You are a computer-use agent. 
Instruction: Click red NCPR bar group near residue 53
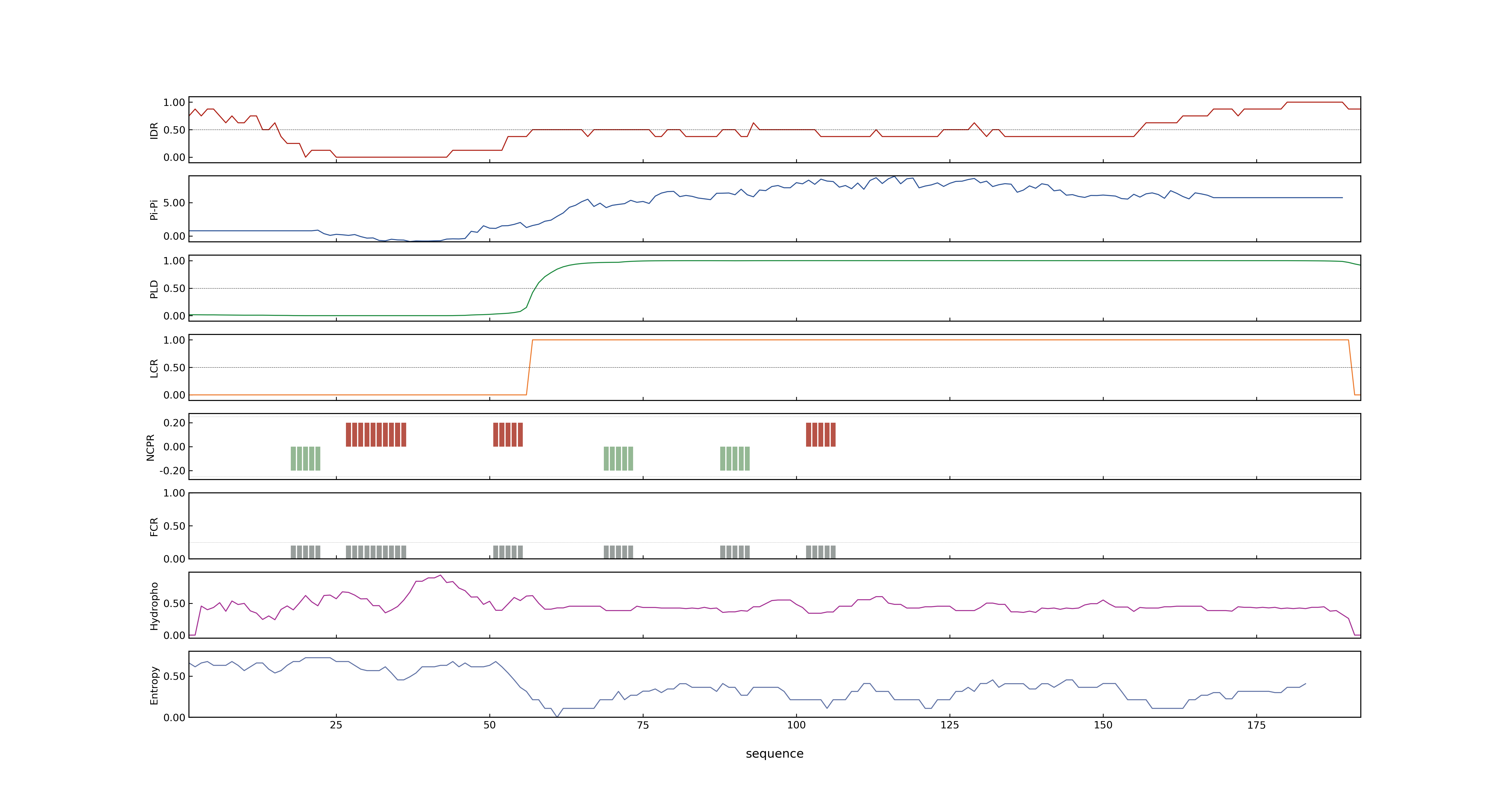(508, 435)
